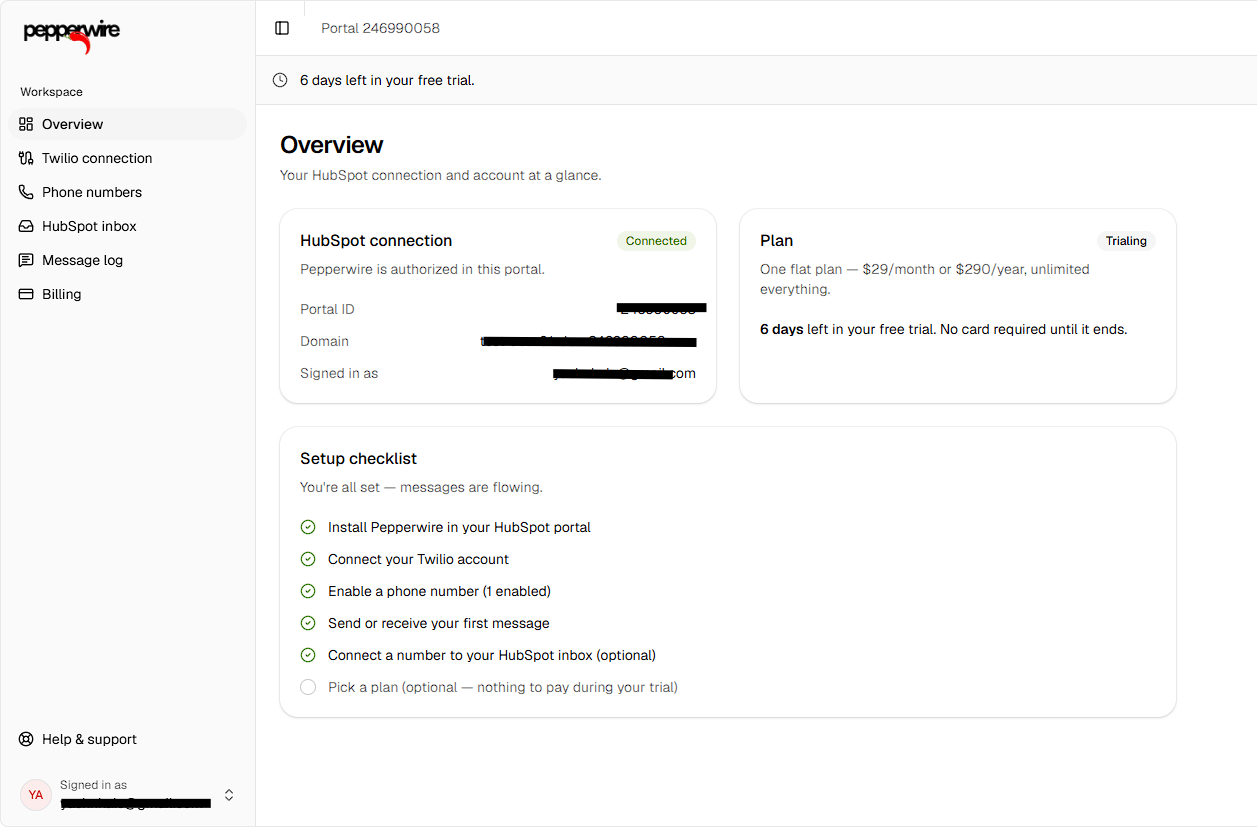Click the Twilio connection sidebar icon

[26, 158]
